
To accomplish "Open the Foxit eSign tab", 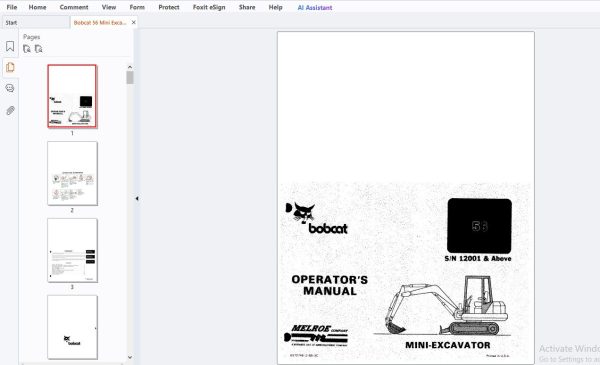I will [x=209, y=7].
